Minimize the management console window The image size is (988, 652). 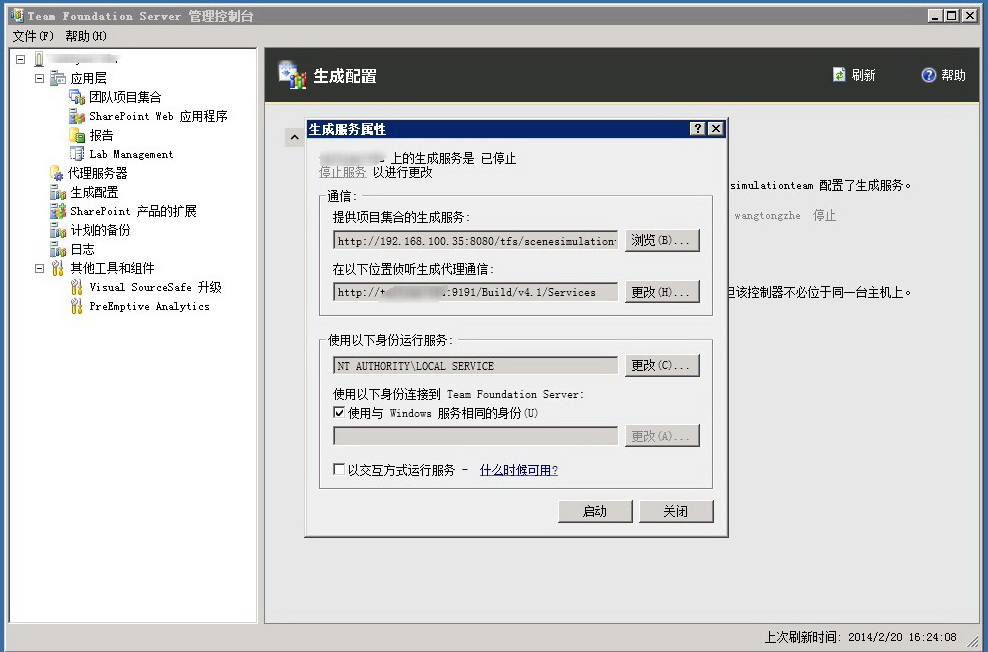(936, 15)
